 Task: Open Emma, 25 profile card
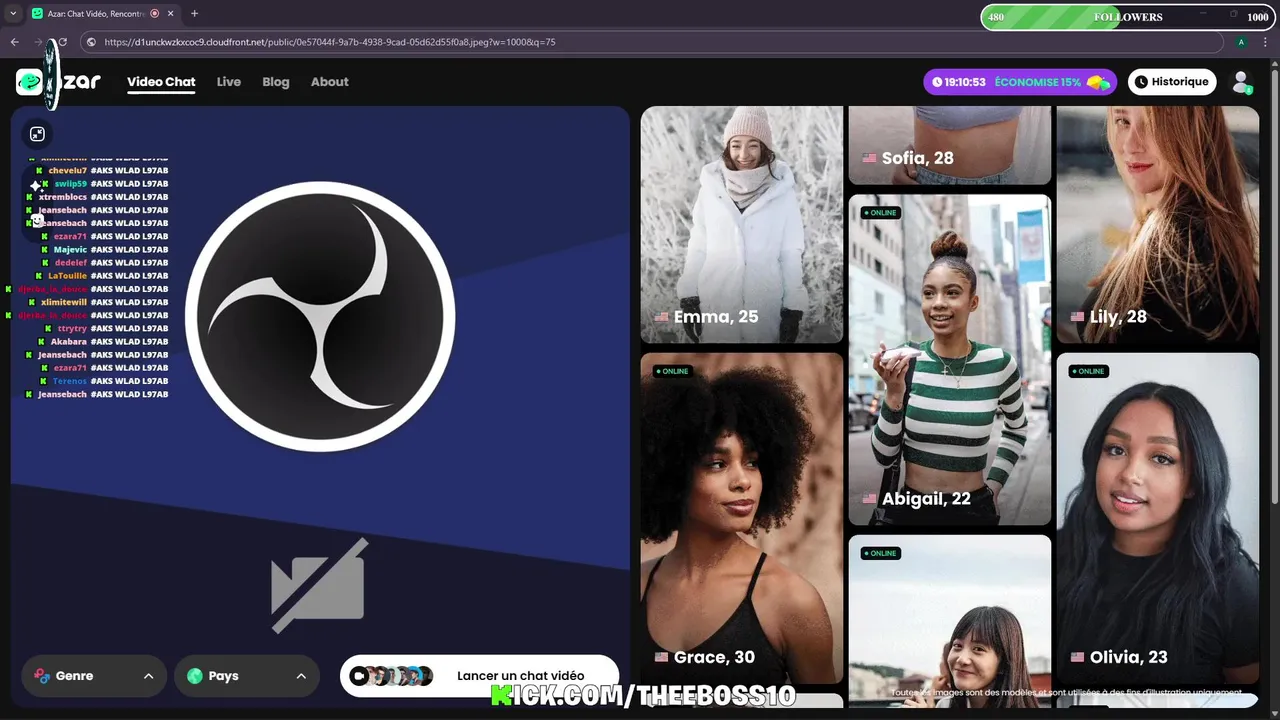coord(742,224)
